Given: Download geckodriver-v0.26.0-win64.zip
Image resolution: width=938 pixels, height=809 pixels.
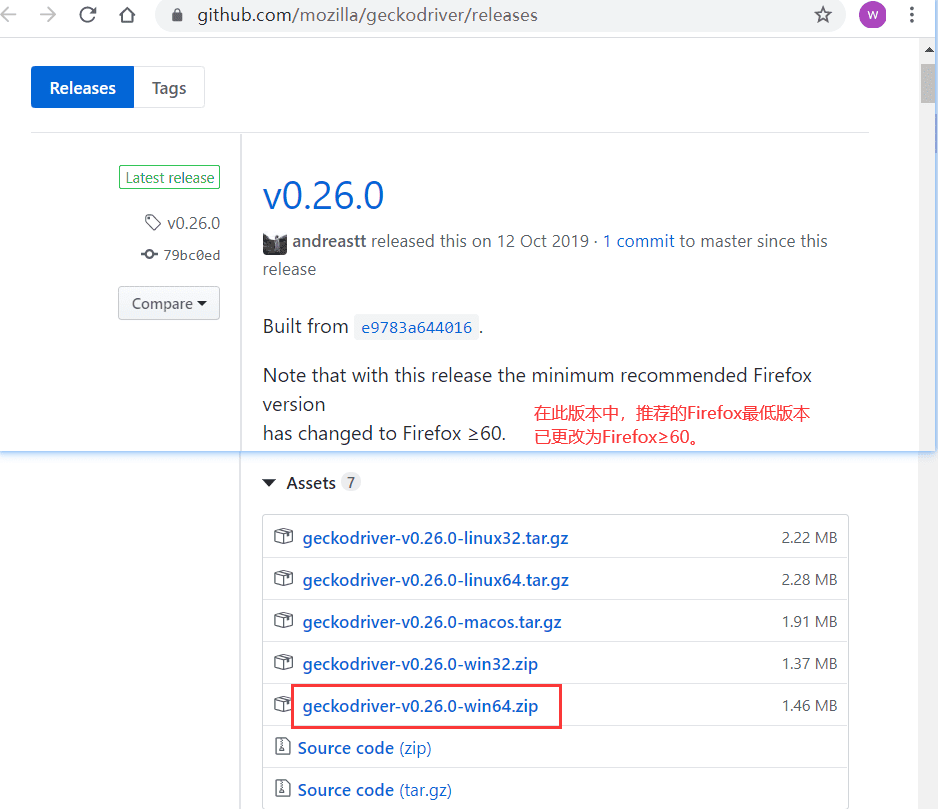Looking at the screenshot, I should [x=420, y=706].
